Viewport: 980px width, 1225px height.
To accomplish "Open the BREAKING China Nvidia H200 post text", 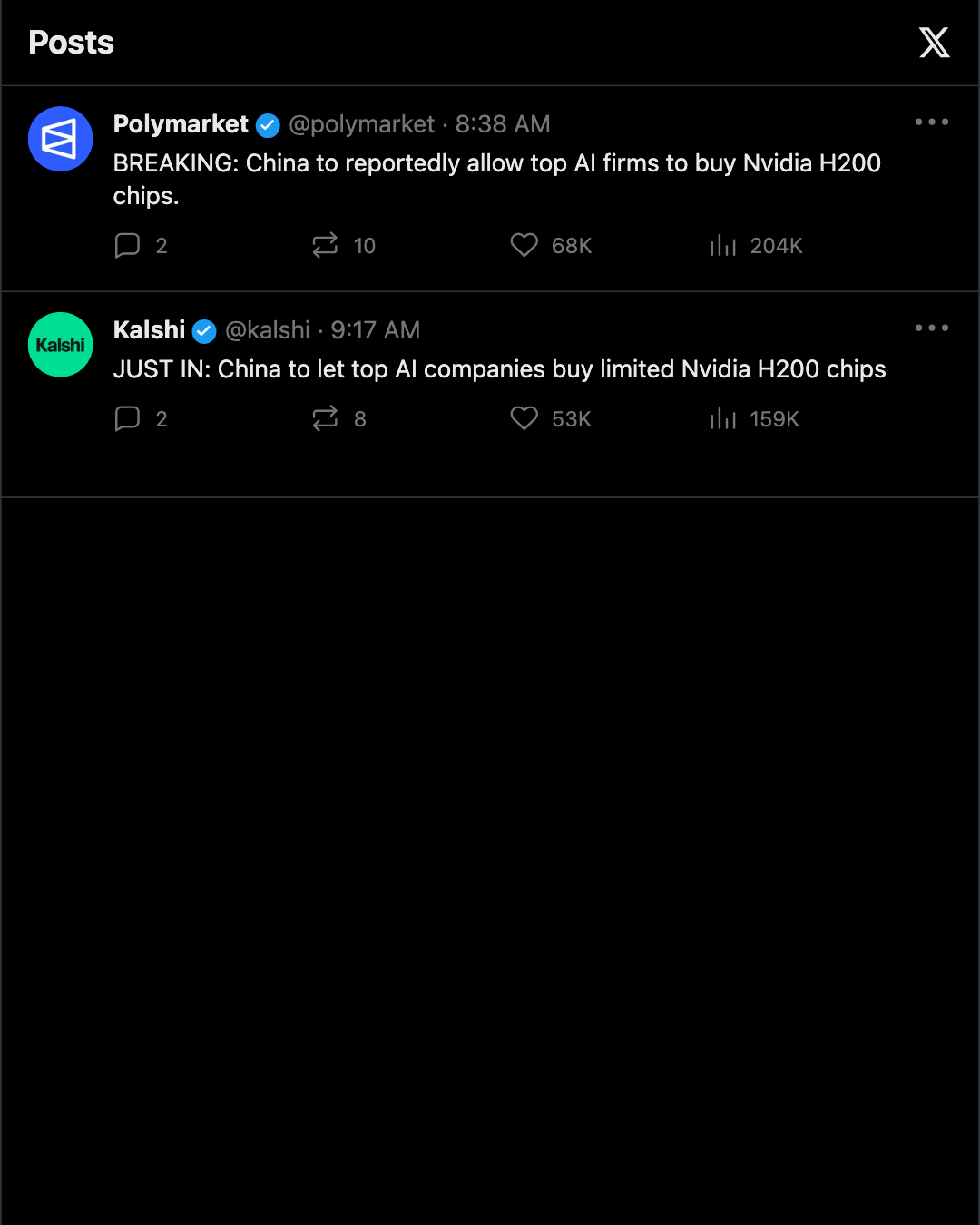I will pos(497,180).
